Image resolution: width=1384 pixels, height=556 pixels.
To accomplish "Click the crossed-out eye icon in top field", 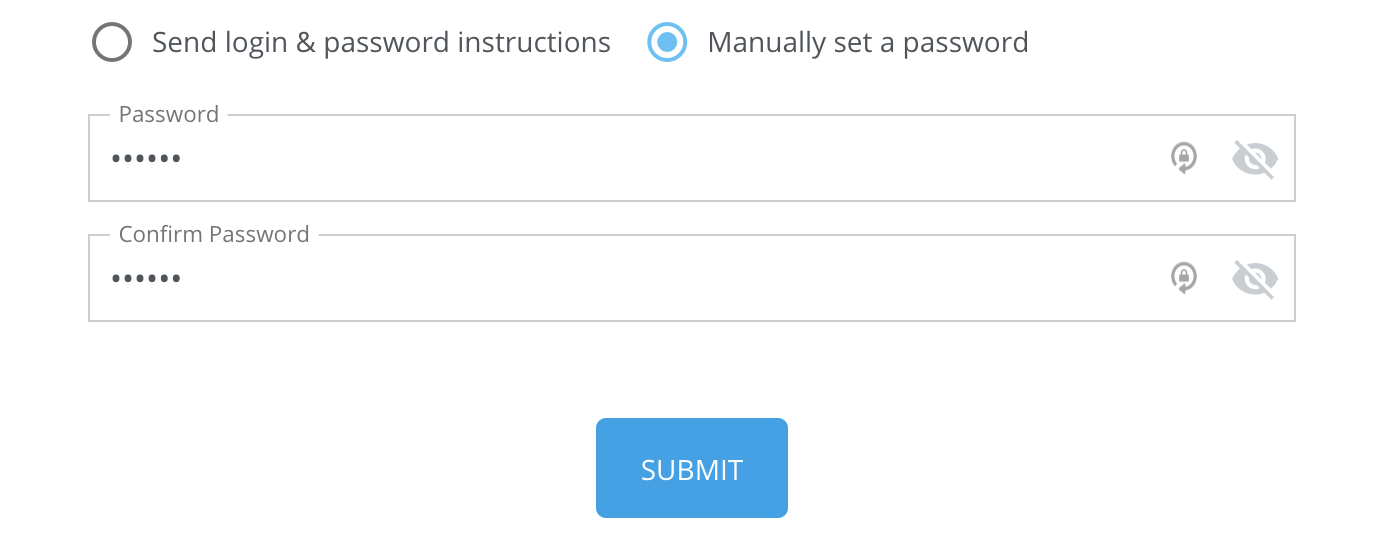I will point(1255,159).
